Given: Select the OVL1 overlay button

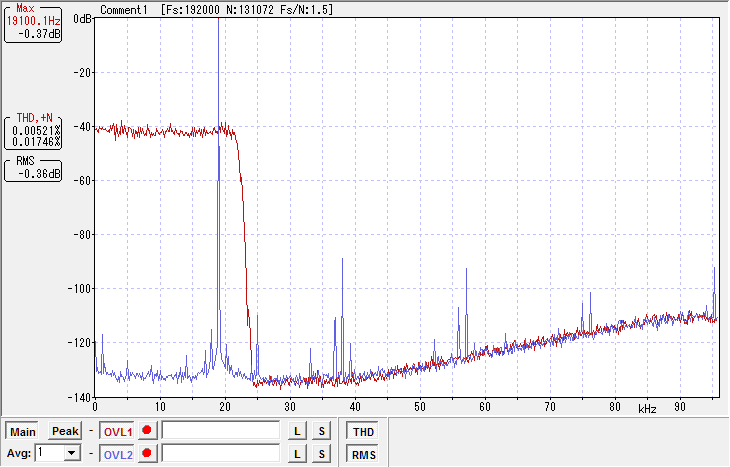Looking at the screenshot, I should tap(118, 432).
